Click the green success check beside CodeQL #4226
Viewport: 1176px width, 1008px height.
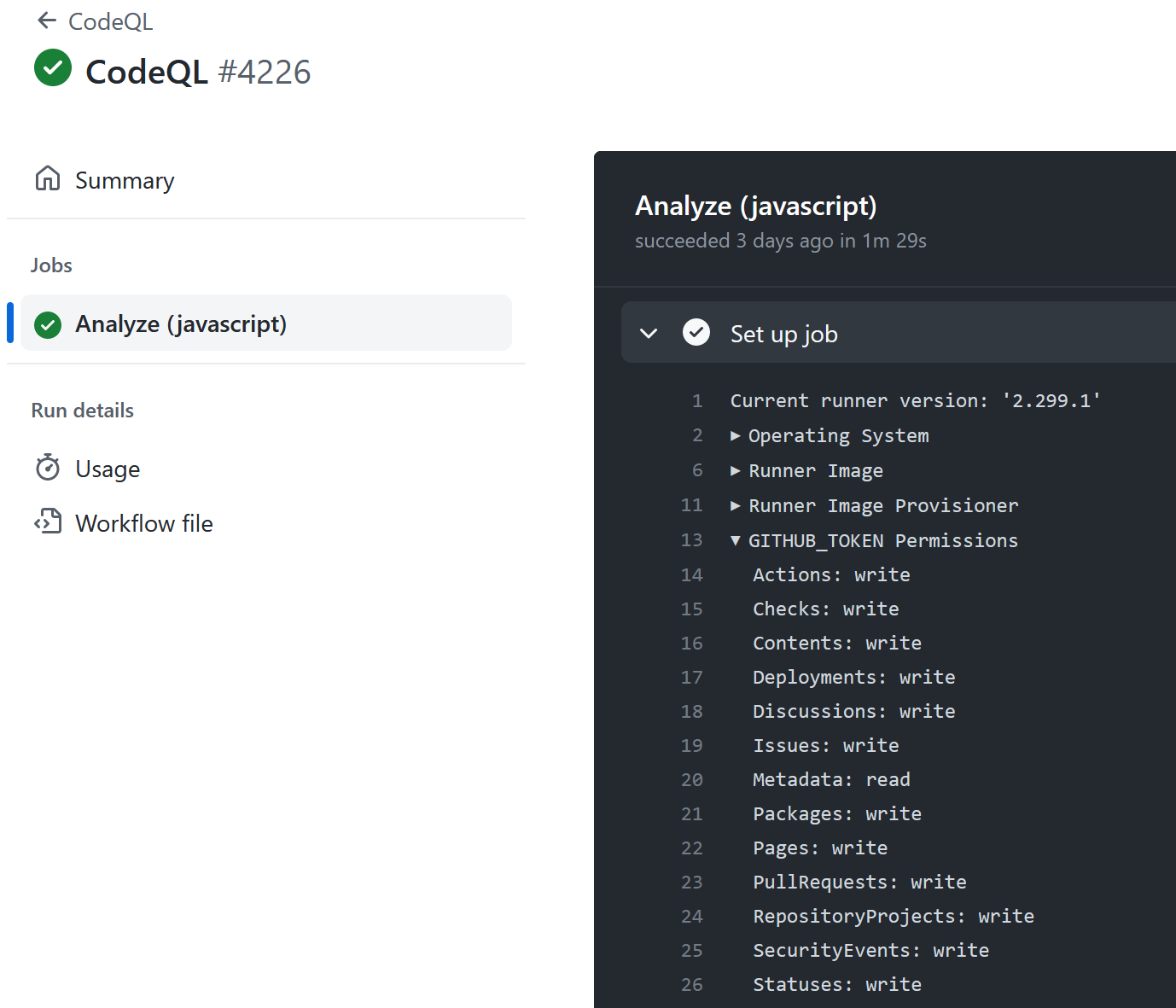click(53, 68)
